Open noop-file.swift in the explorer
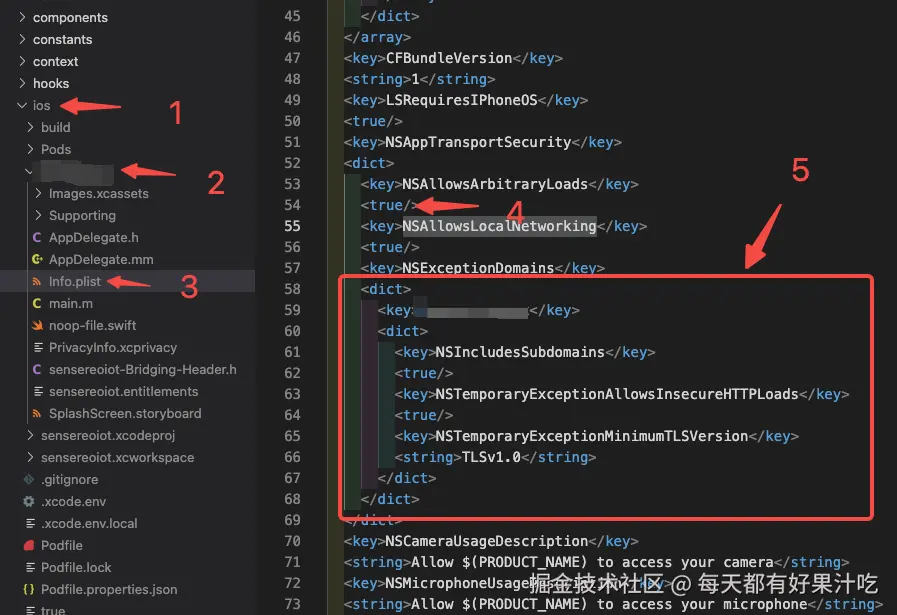 point(93,326)
